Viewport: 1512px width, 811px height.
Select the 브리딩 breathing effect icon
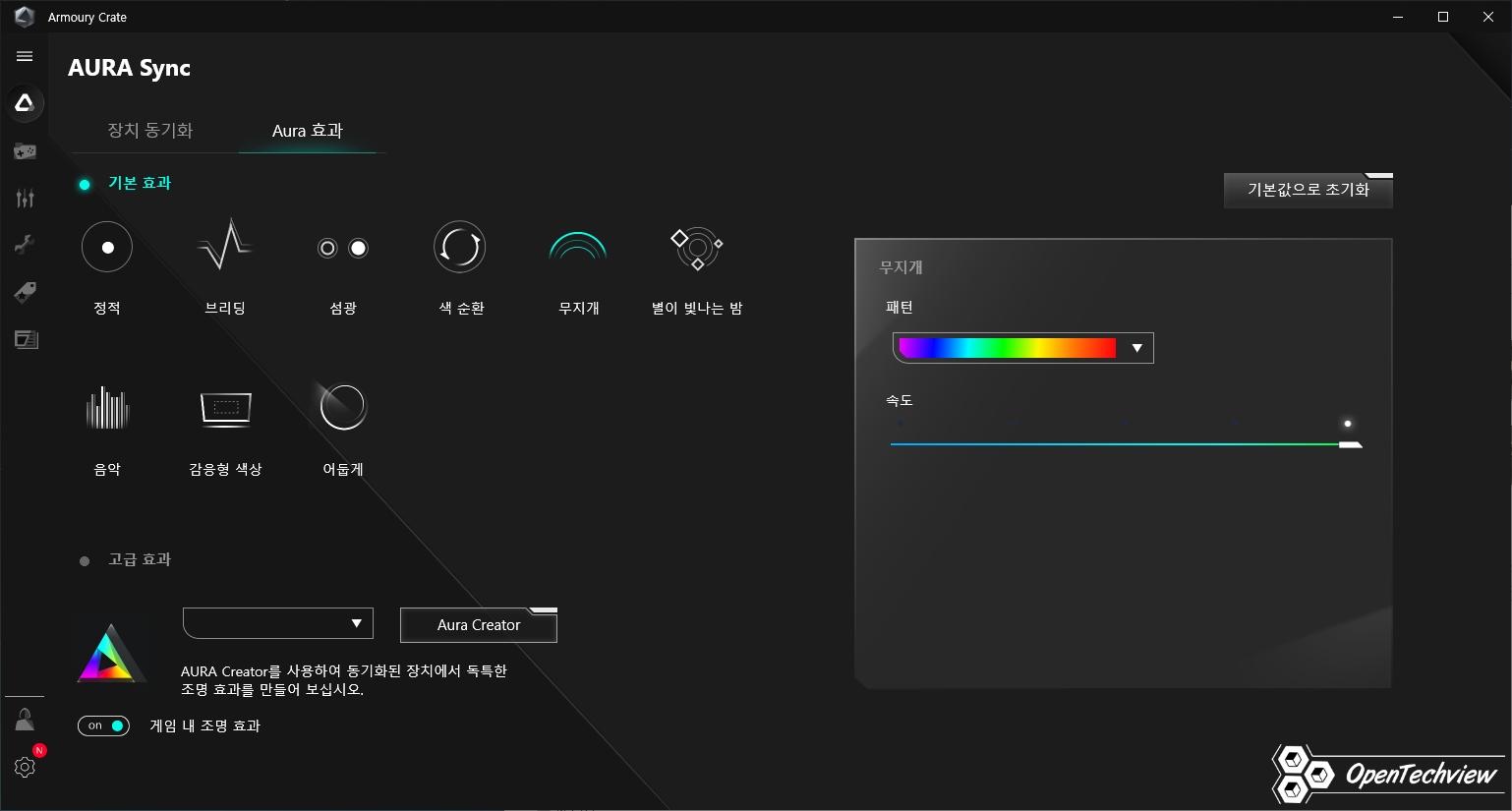(225, 245)
